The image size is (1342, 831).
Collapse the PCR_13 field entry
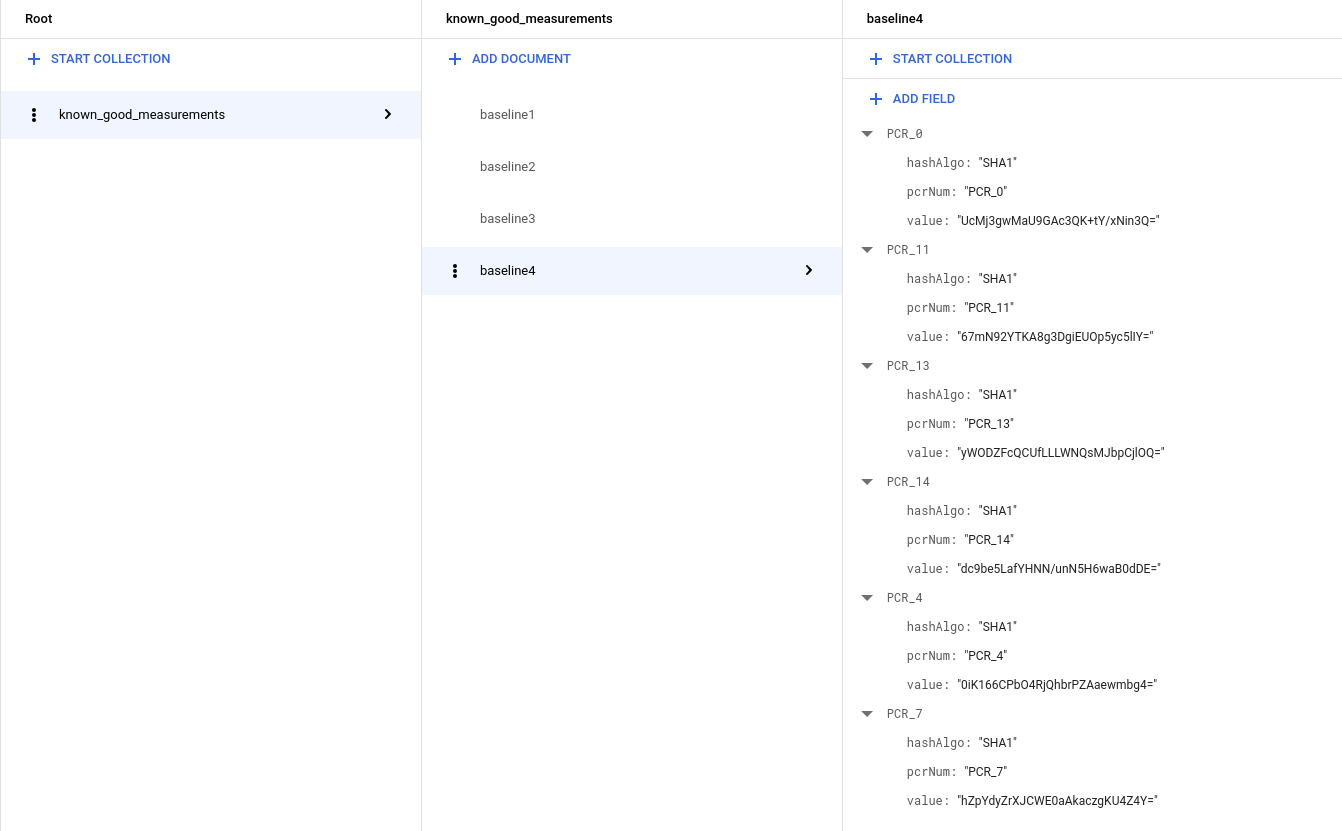866,366
